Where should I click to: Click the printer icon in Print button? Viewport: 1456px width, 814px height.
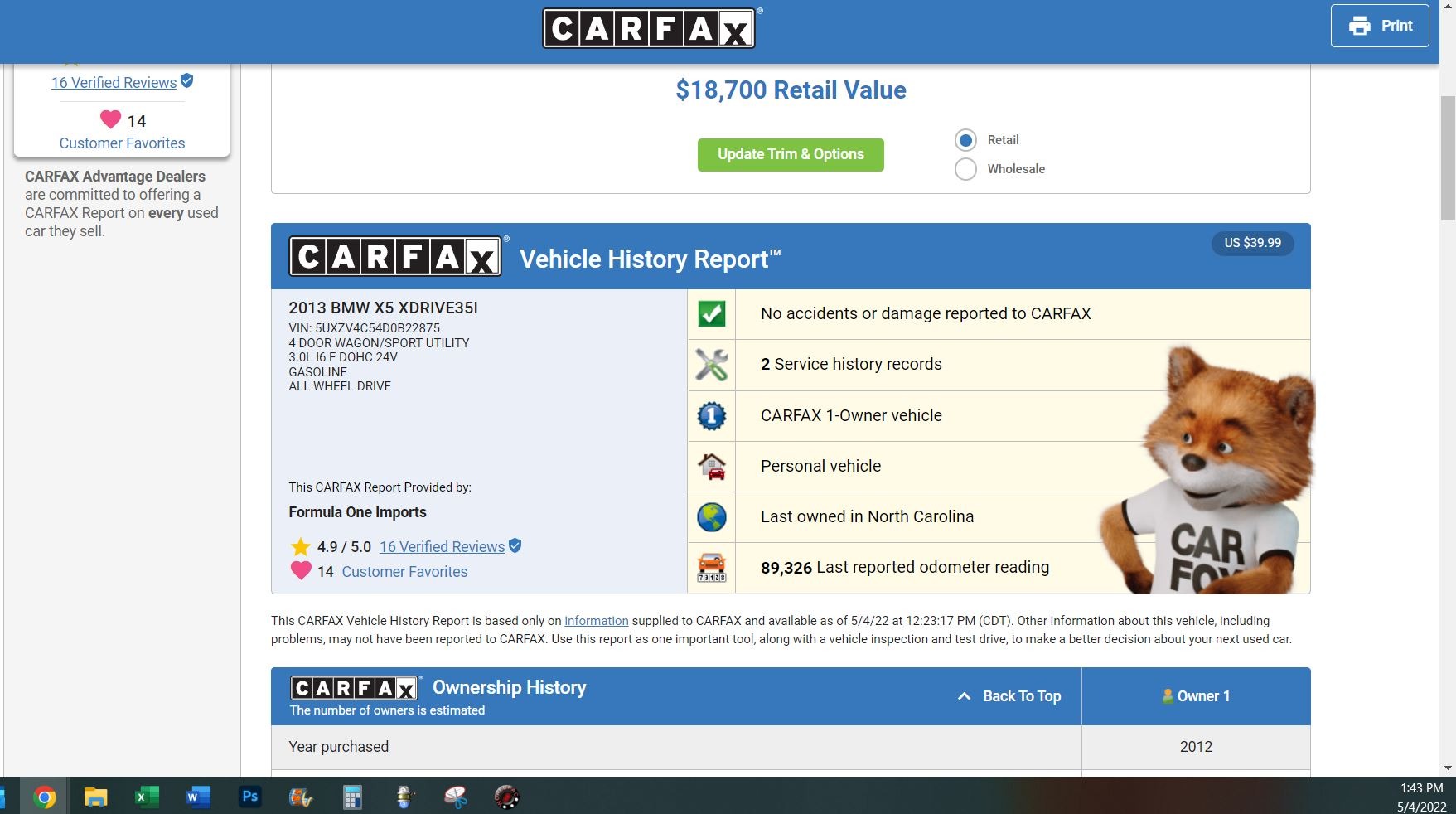(1360, 26)
